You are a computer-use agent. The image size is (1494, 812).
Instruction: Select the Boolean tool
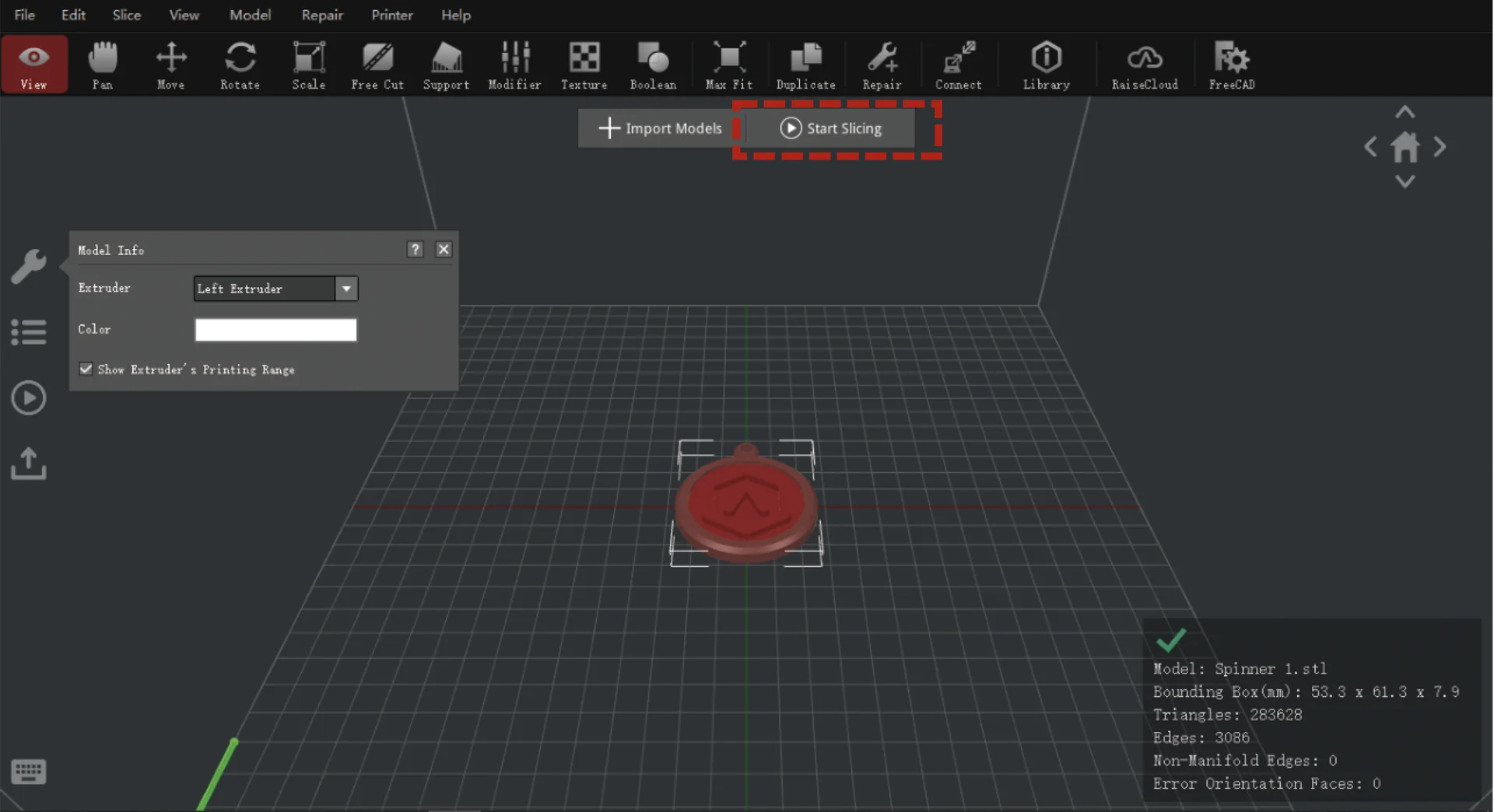coord(654,65)
